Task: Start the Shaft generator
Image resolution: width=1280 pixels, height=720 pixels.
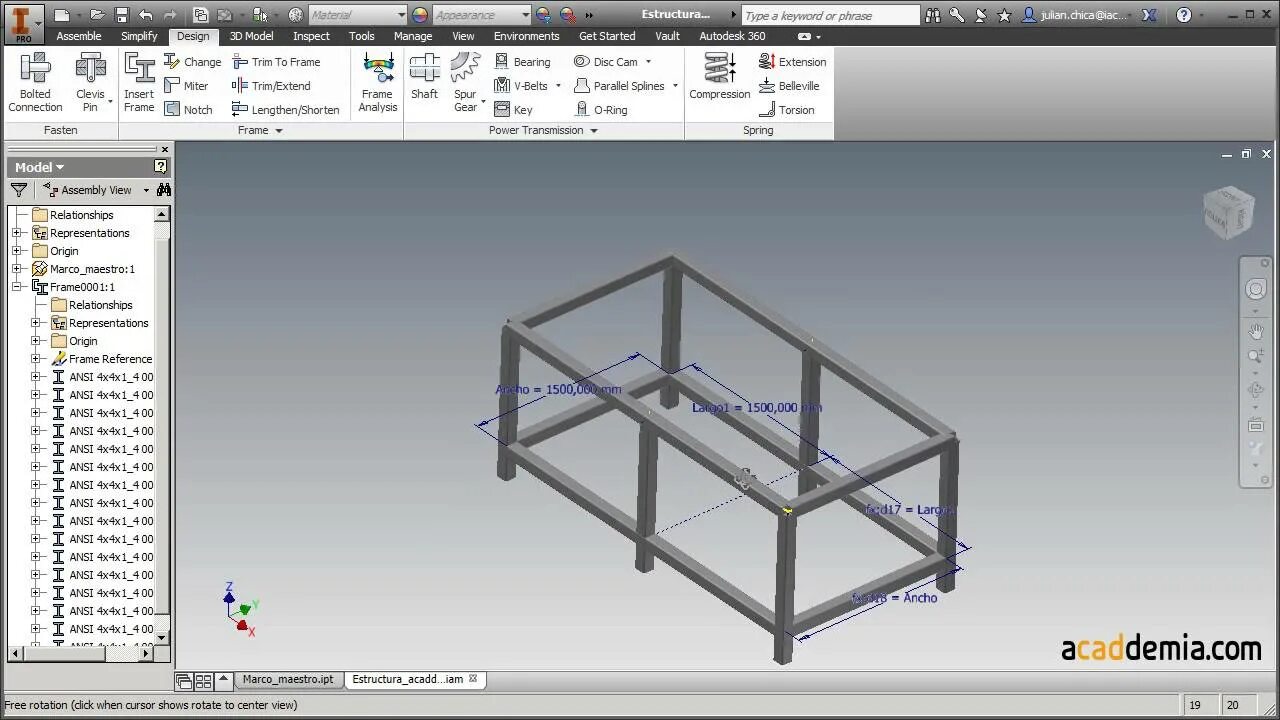Action: click(x=424, y=77)
